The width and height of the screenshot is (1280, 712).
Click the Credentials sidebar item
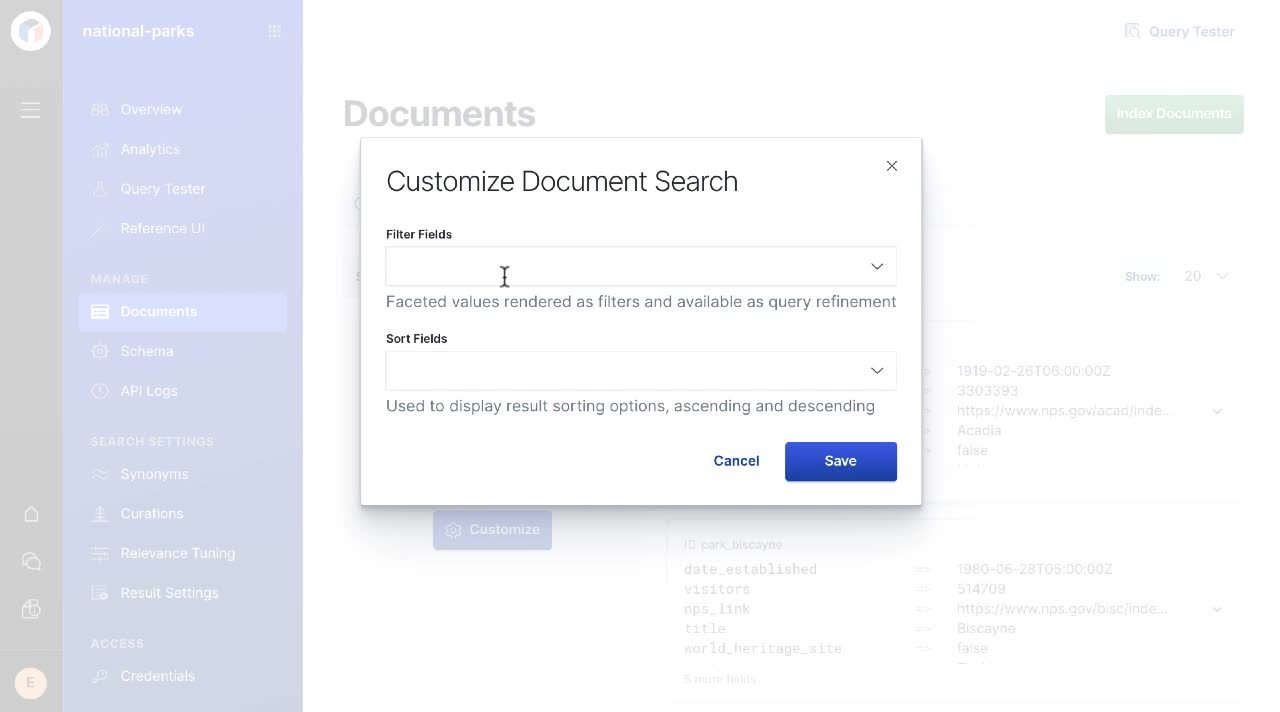(157, 676)
